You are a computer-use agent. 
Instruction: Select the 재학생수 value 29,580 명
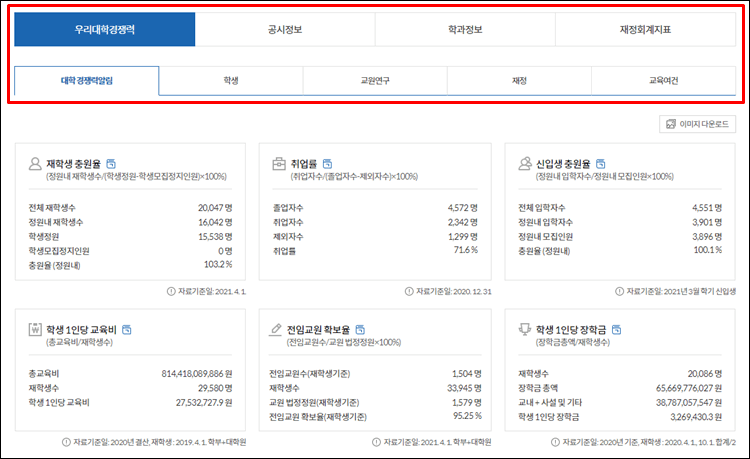(215, 388)
